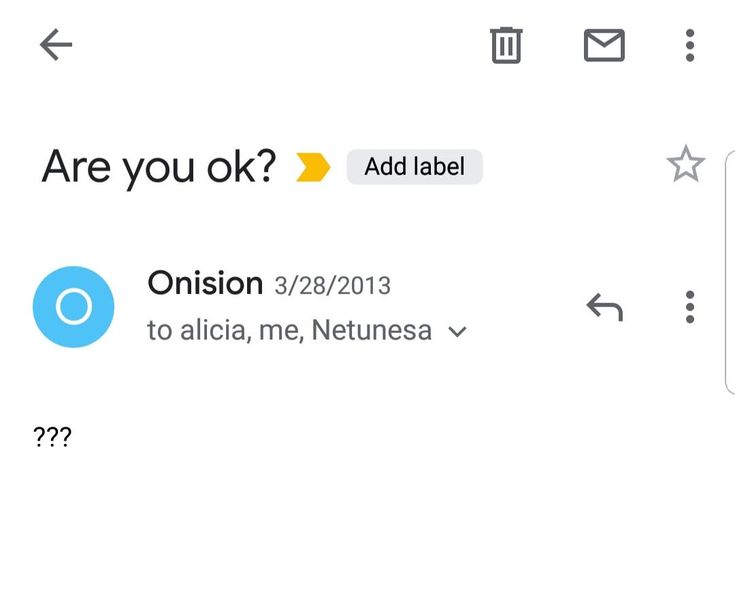Mark the email as unread via envelope icon
Viewport: 735px width, 600px height.
point(604,45)
